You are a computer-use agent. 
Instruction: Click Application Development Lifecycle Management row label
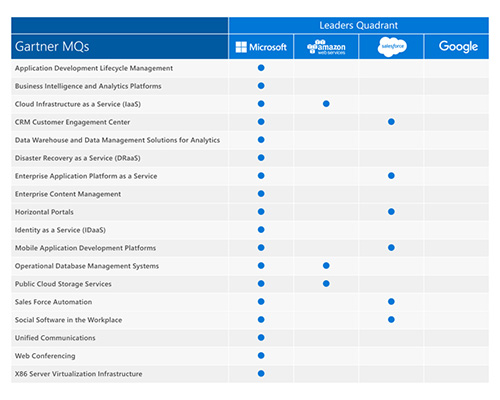pos(94,68)
